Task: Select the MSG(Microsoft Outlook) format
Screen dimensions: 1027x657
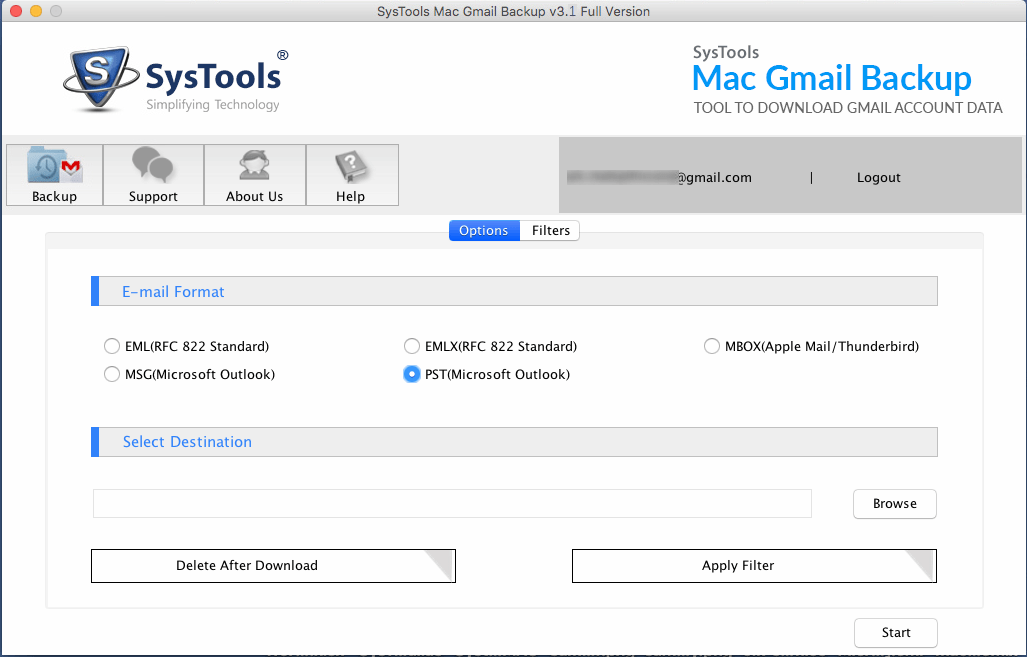Action: click(112, 374)
